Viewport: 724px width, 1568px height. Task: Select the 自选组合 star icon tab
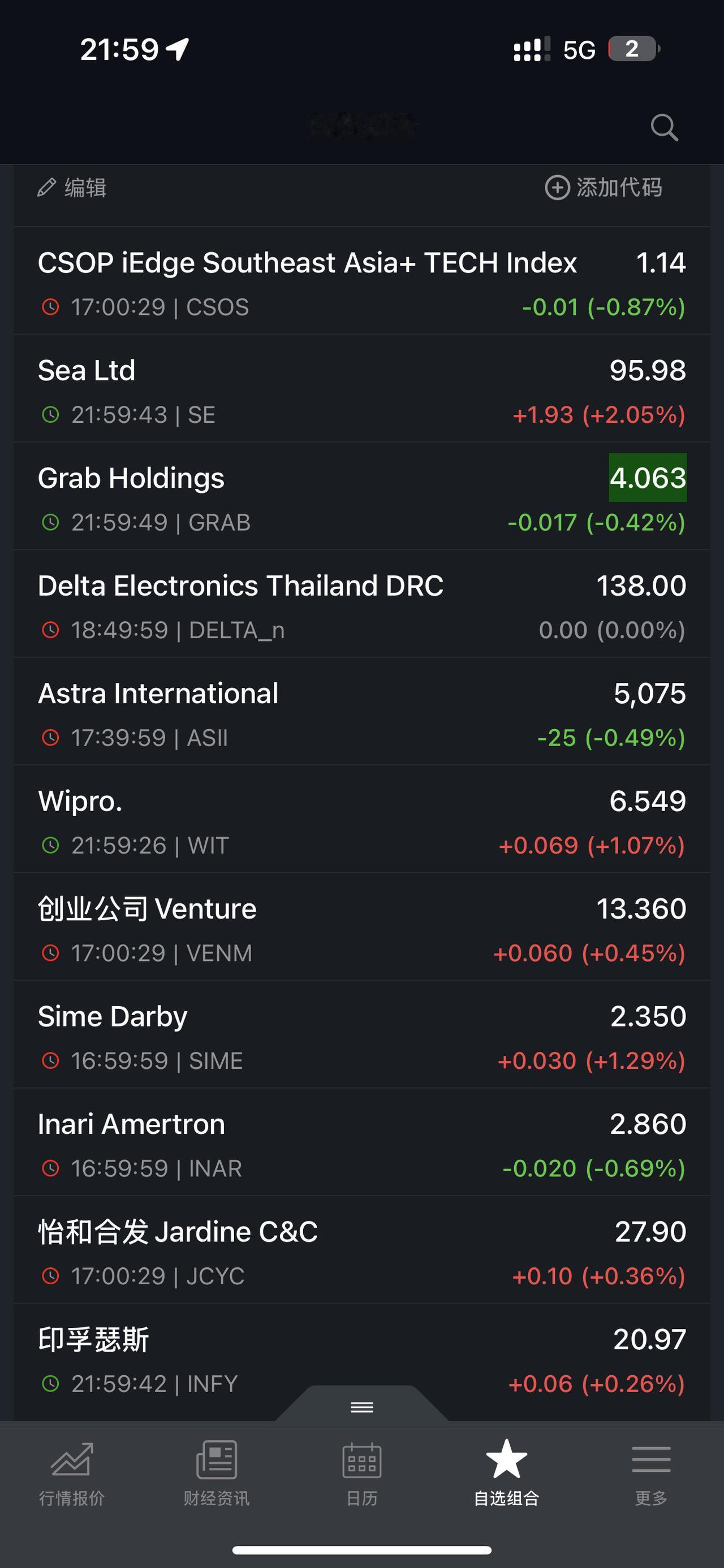(507, 1473)
